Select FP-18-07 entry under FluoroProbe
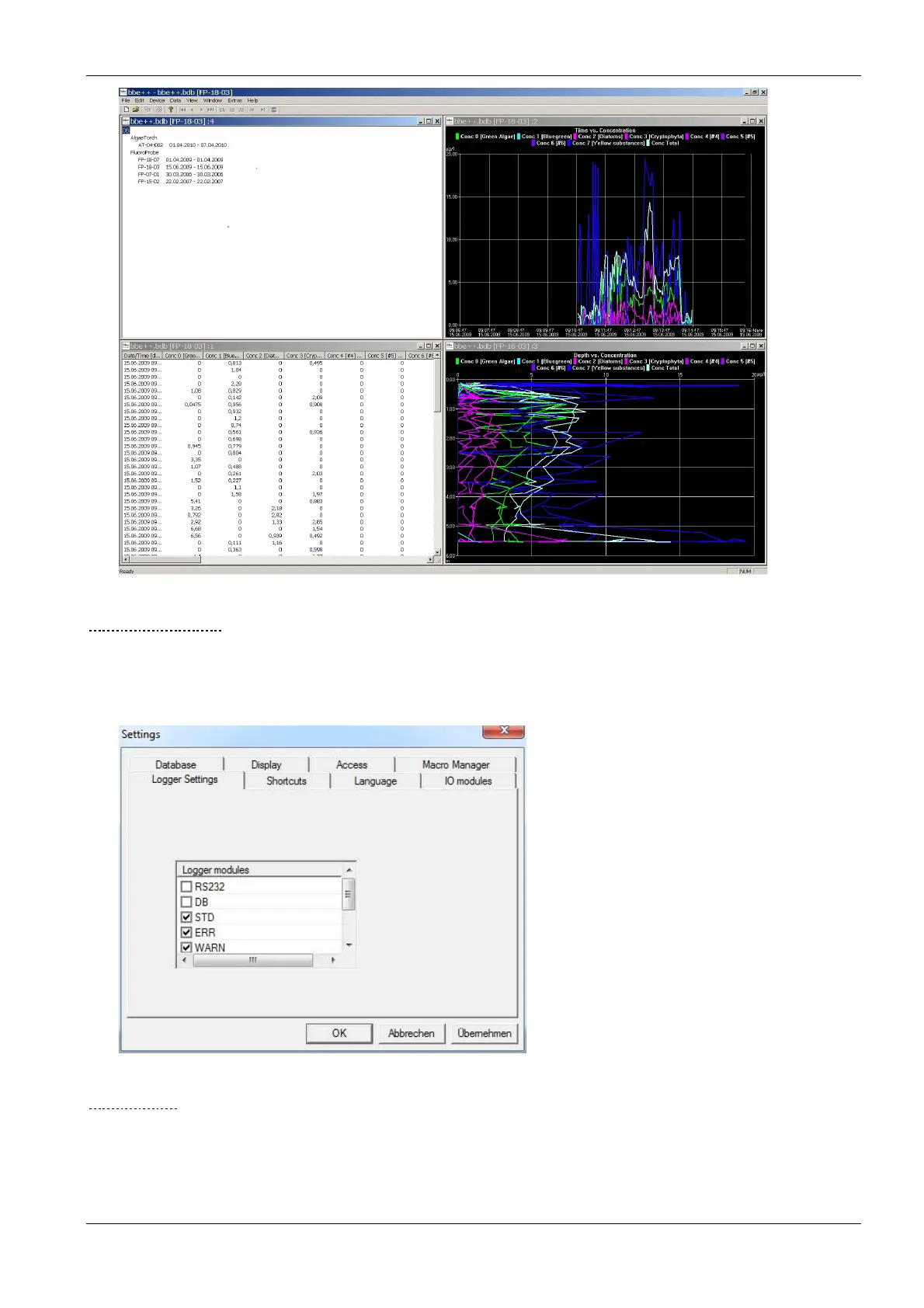The image size is (924, 1308). tap(148, 160)
